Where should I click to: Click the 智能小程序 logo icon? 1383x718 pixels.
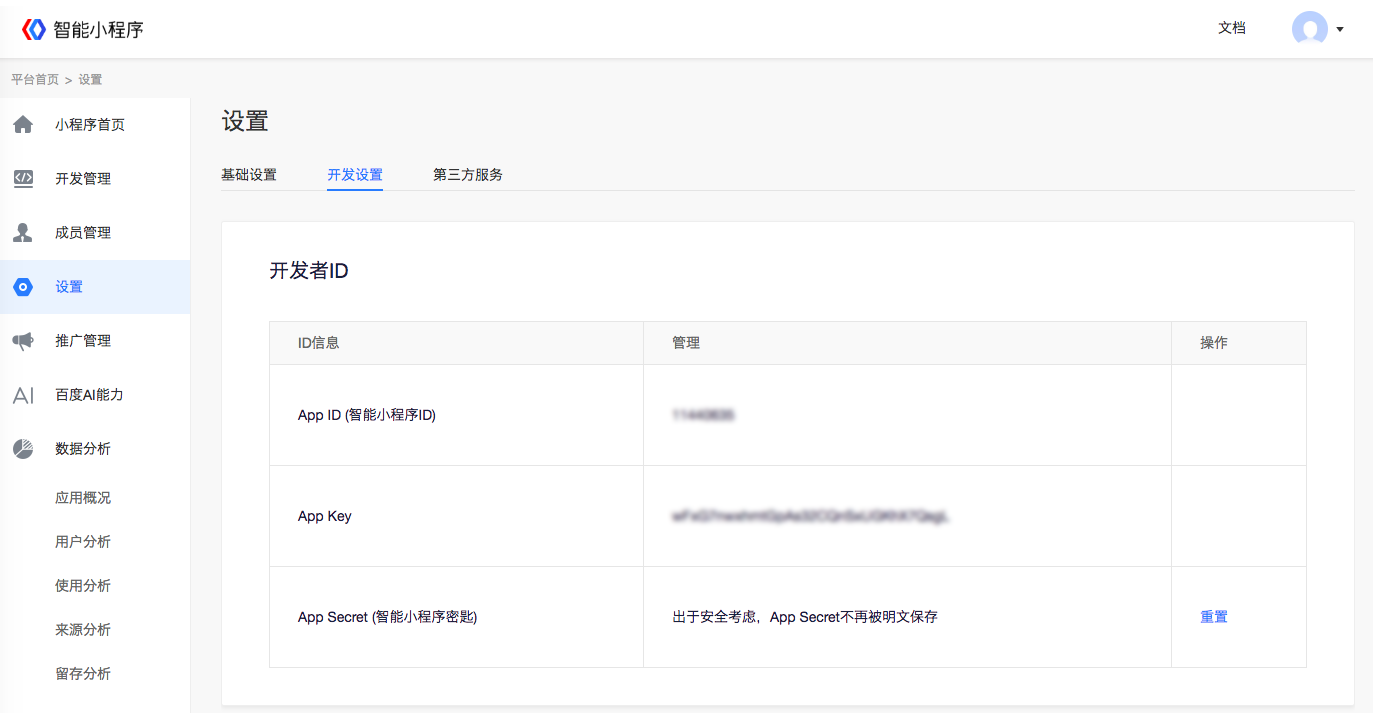(x=34, y=29)
